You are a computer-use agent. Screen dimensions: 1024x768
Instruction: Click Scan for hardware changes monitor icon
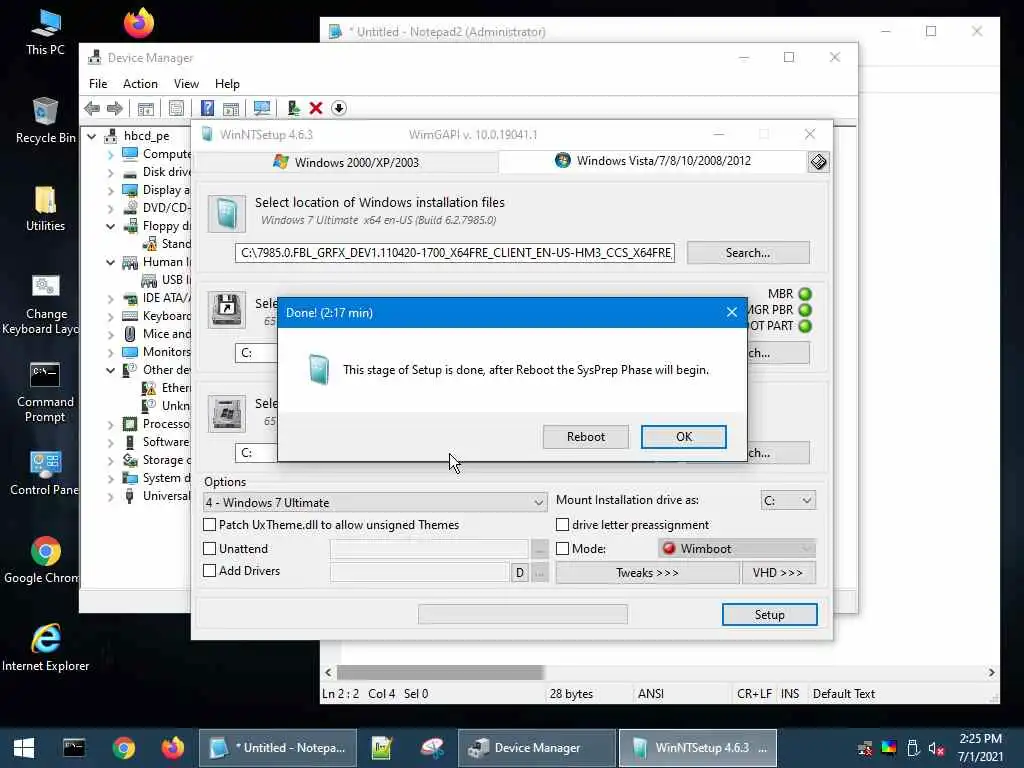click(262, 108)
